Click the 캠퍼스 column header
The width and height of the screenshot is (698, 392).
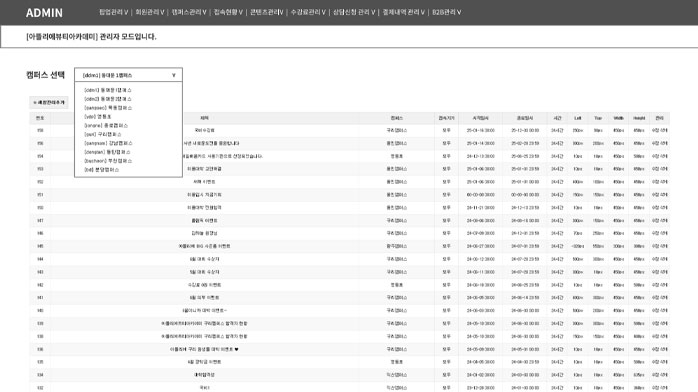point(397,118)
